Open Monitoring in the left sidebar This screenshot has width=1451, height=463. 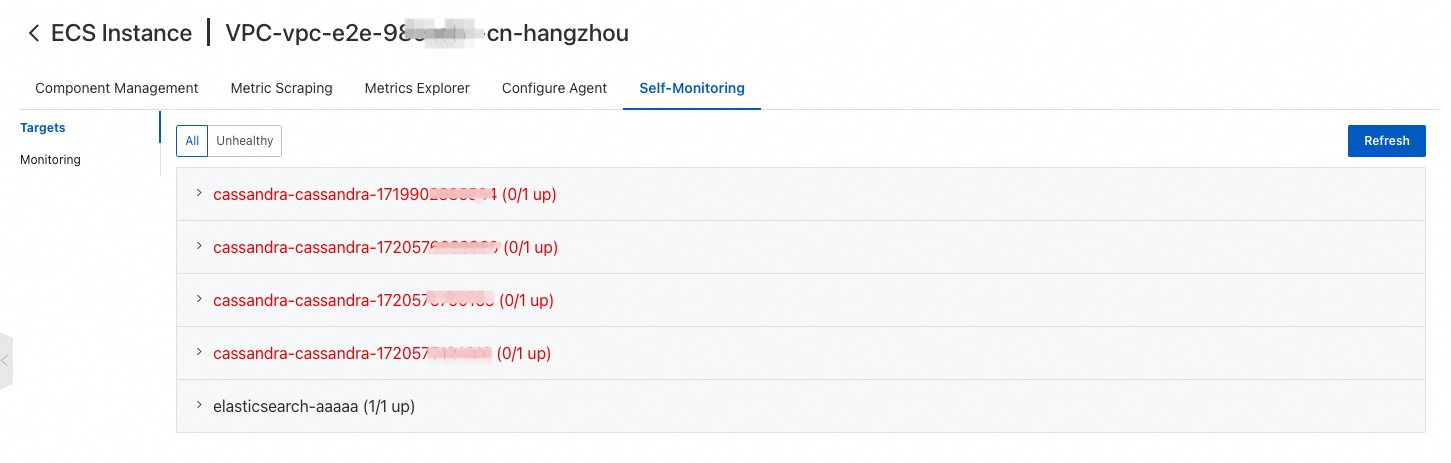[50, 160]
